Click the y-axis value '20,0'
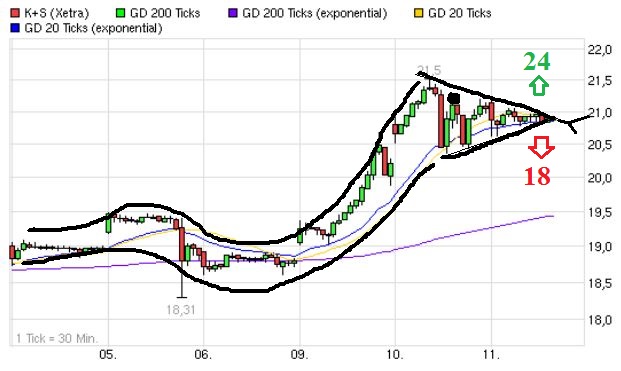This screenshot has width=621, height=371. pos(600,179)
